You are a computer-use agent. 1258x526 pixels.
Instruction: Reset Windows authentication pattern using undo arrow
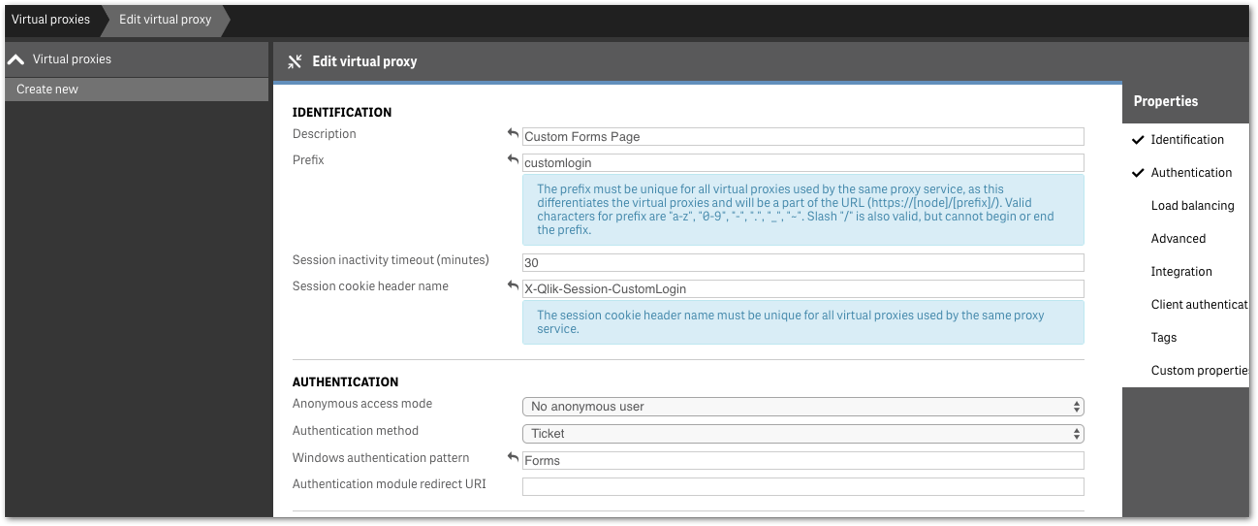click(x=513, y=458)
